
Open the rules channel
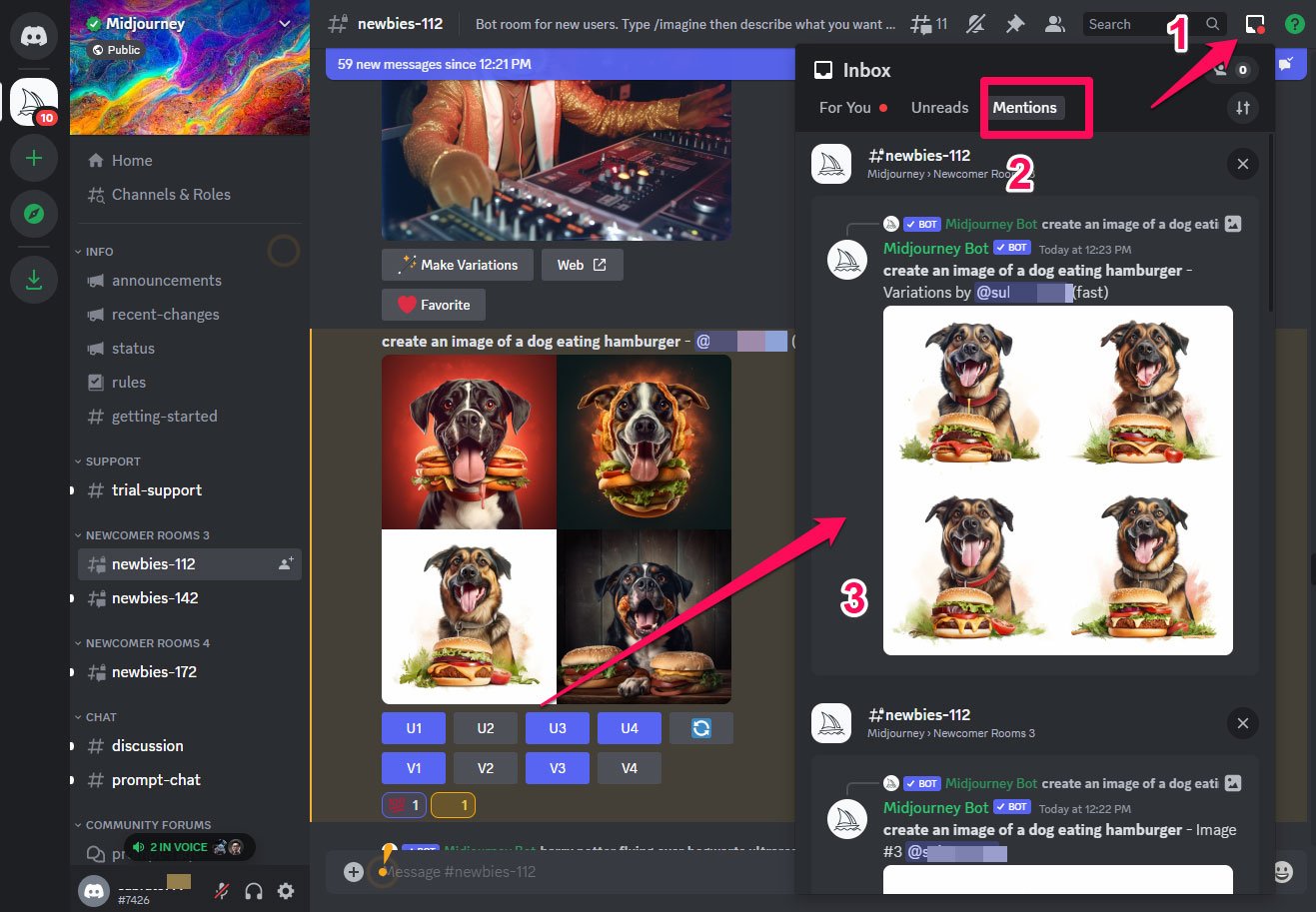[190, 383]
